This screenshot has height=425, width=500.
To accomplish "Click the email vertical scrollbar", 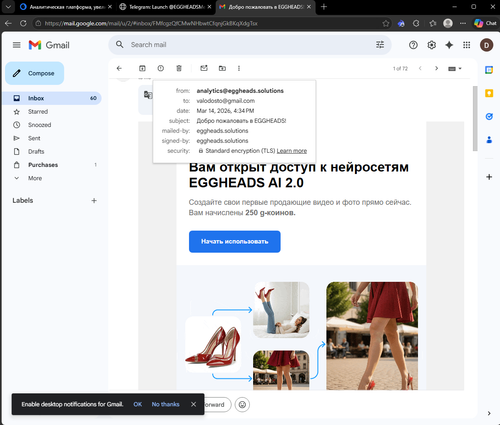I will click(x=475, y=118).
